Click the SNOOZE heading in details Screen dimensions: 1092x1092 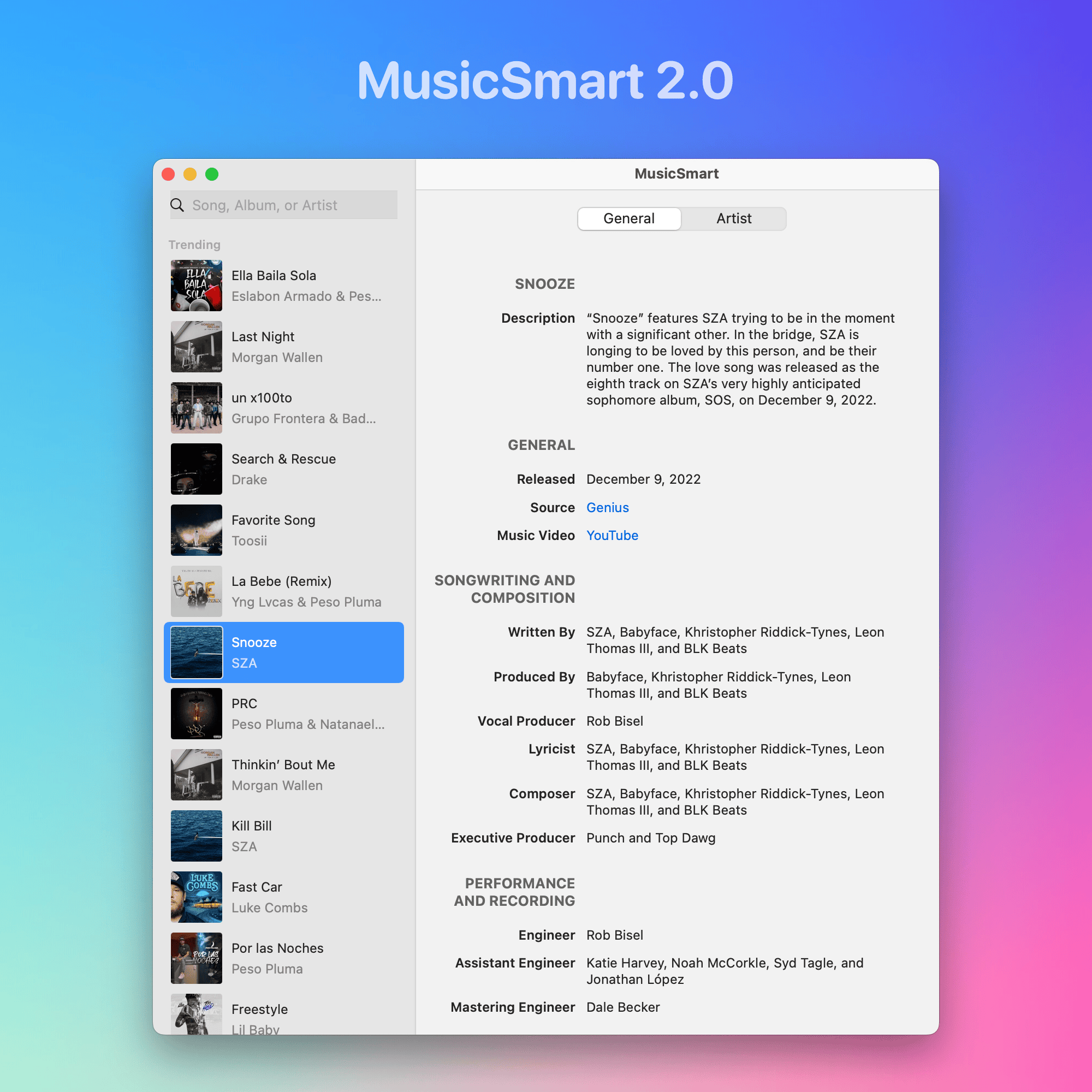[544, 284]
